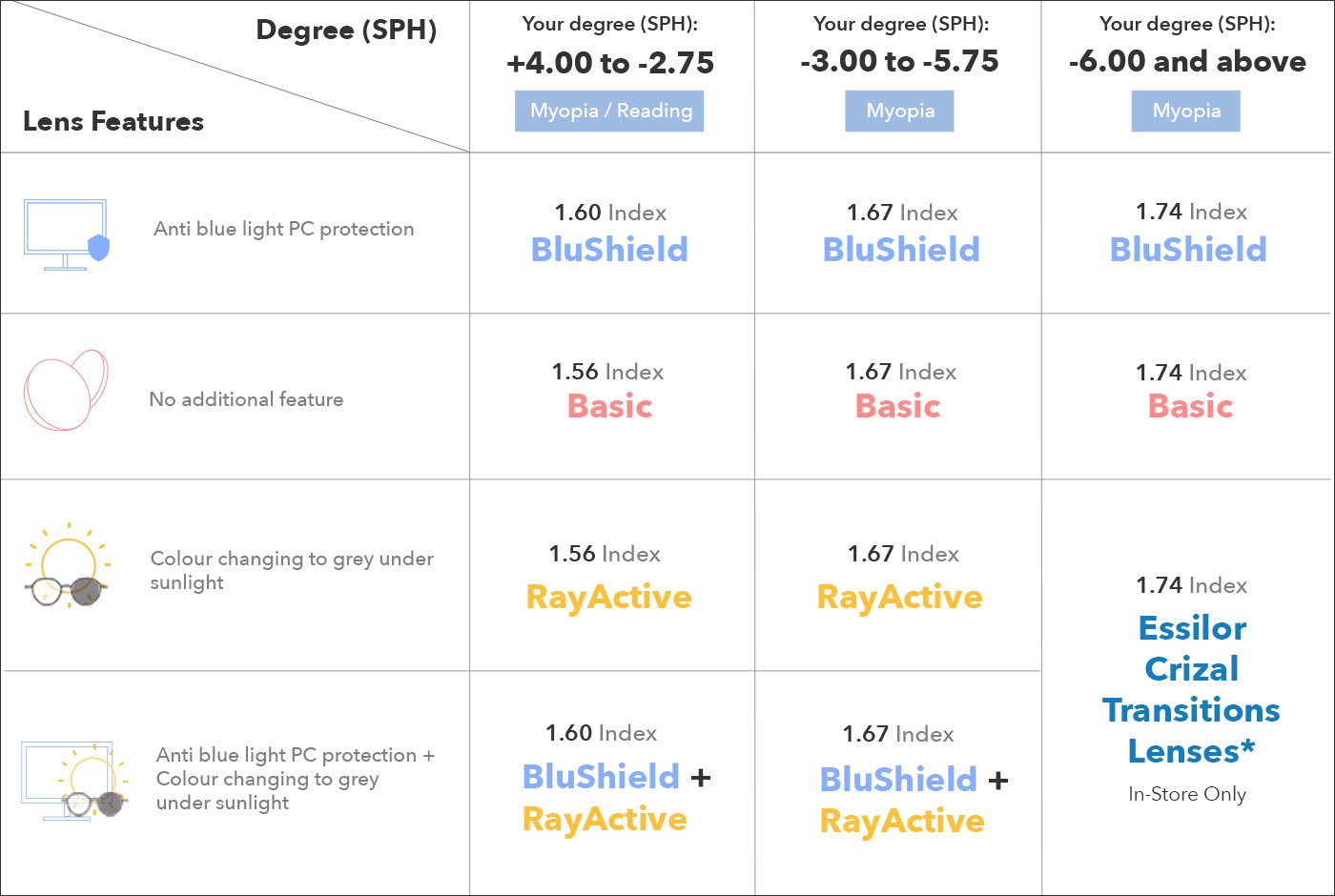Image resolution: width=1335 pixels, height=896 pixels.
Task: Choose 1.74 Index BluShield lens
Action: pos(1189,234)
